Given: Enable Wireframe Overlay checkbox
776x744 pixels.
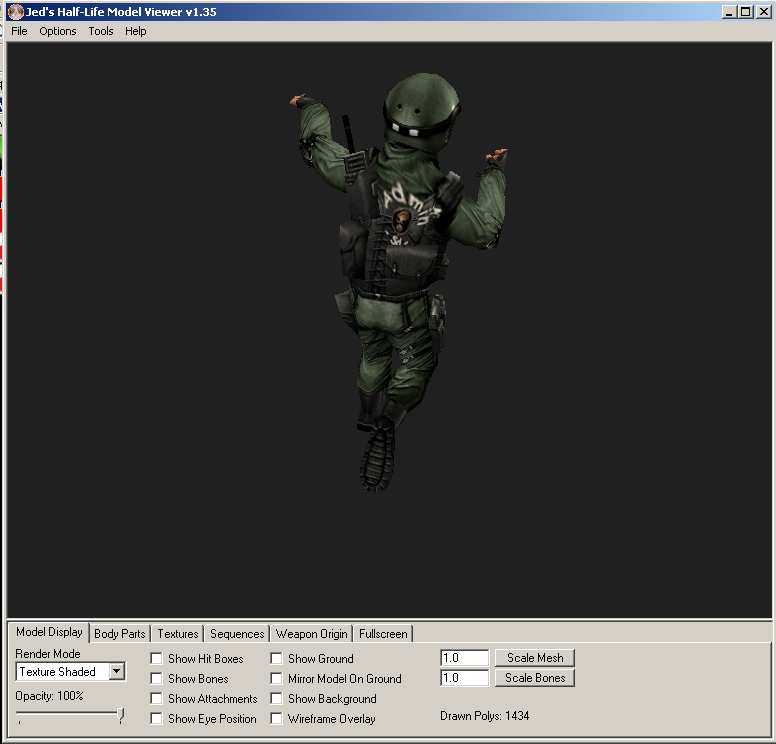Looking at the screenshot, I should point(276,718).
